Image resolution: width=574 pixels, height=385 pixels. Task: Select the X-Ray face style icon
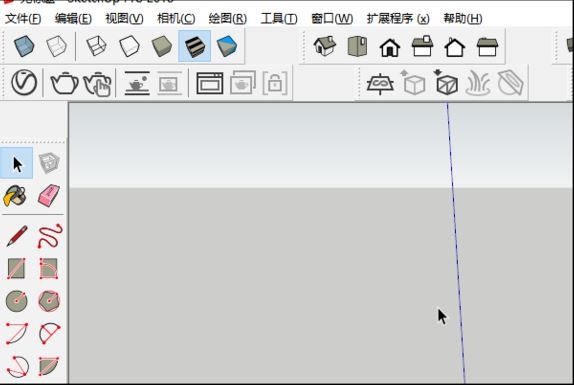point(24,46)
